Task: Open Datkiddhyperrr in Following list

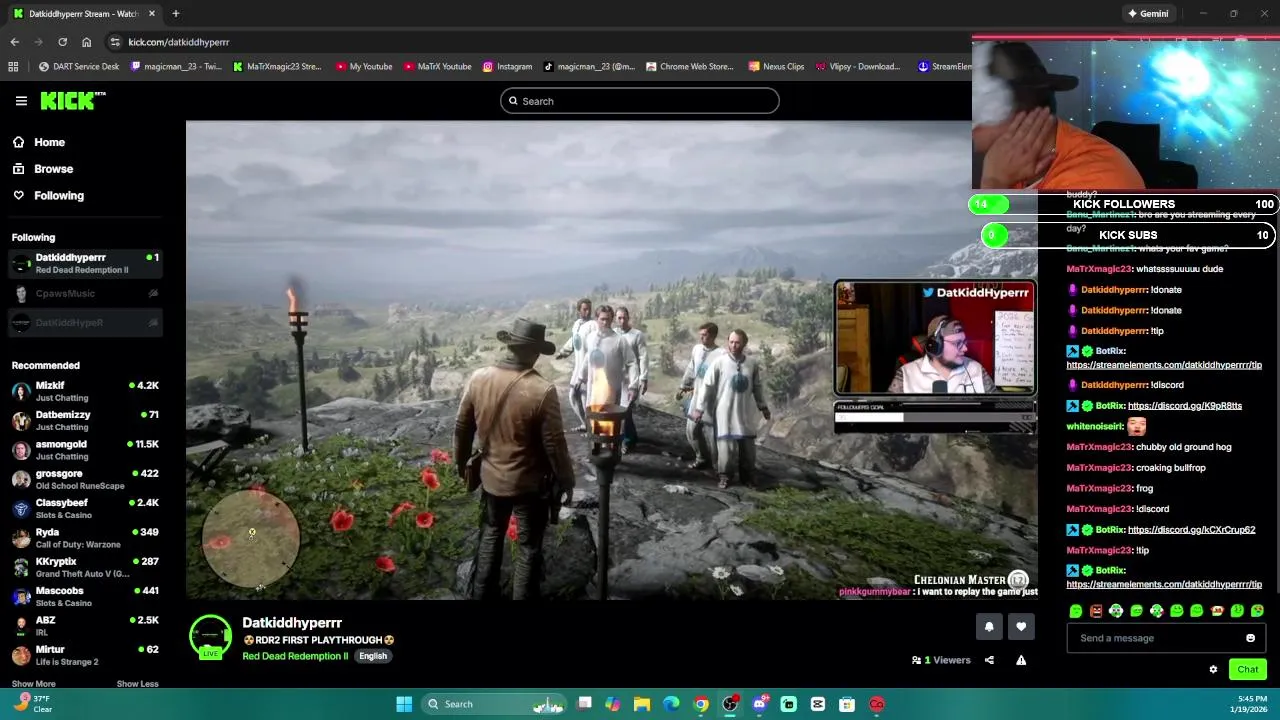Action: (84, 264)
